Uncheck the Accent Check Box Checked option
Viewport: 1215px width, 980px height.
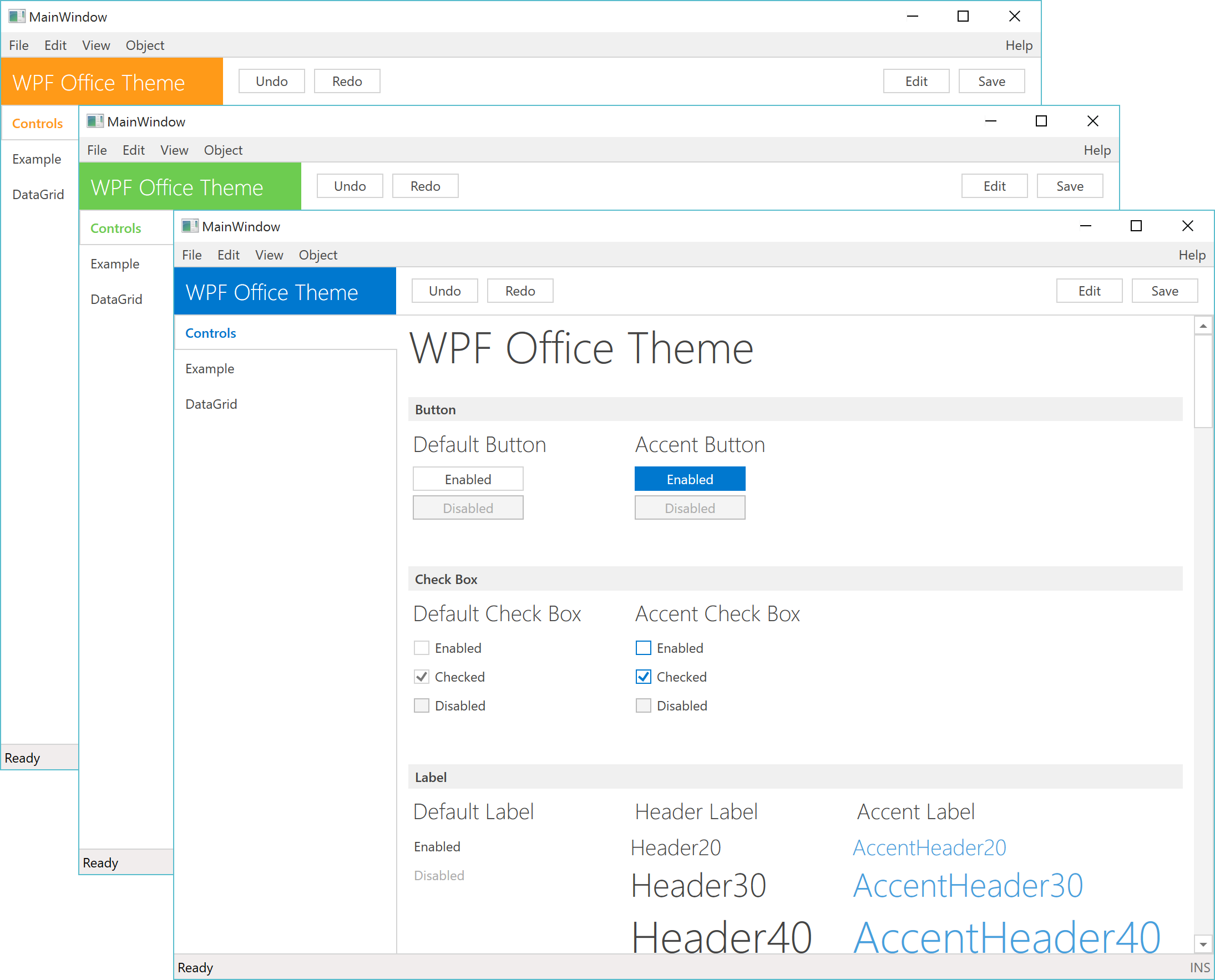point(644,677)
